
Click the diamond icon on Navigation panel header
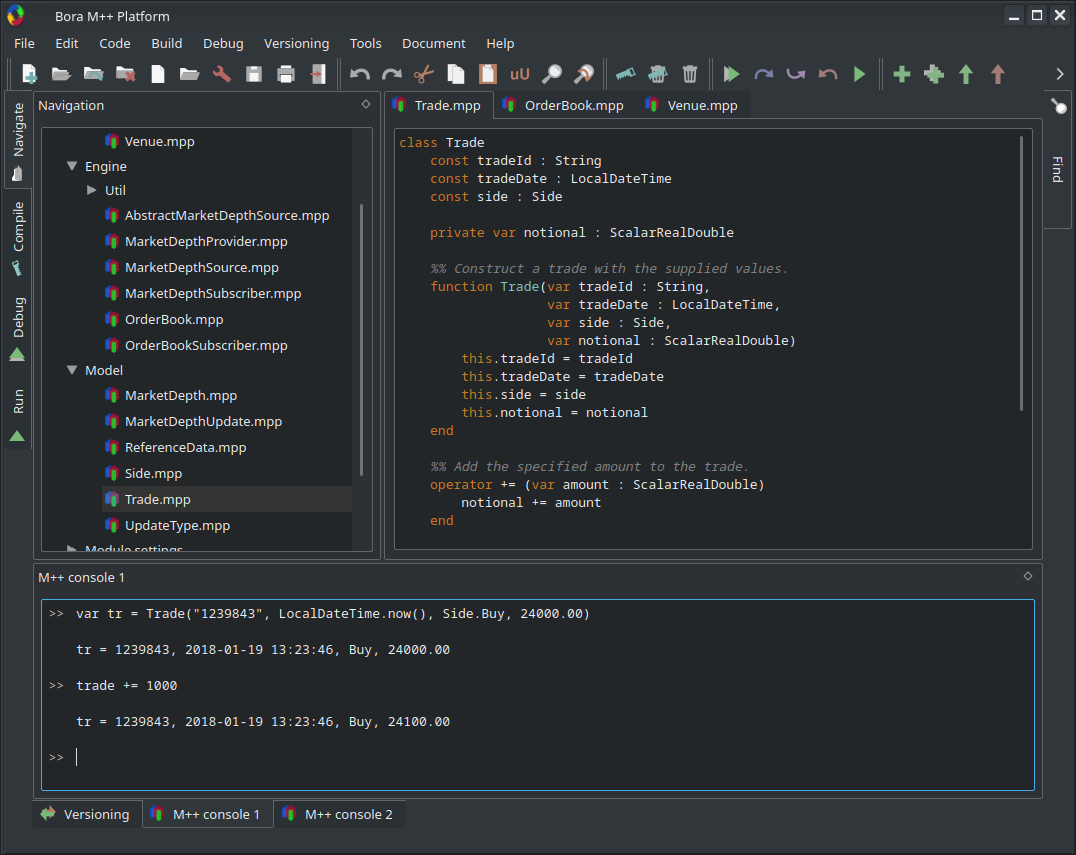[366, 104]
